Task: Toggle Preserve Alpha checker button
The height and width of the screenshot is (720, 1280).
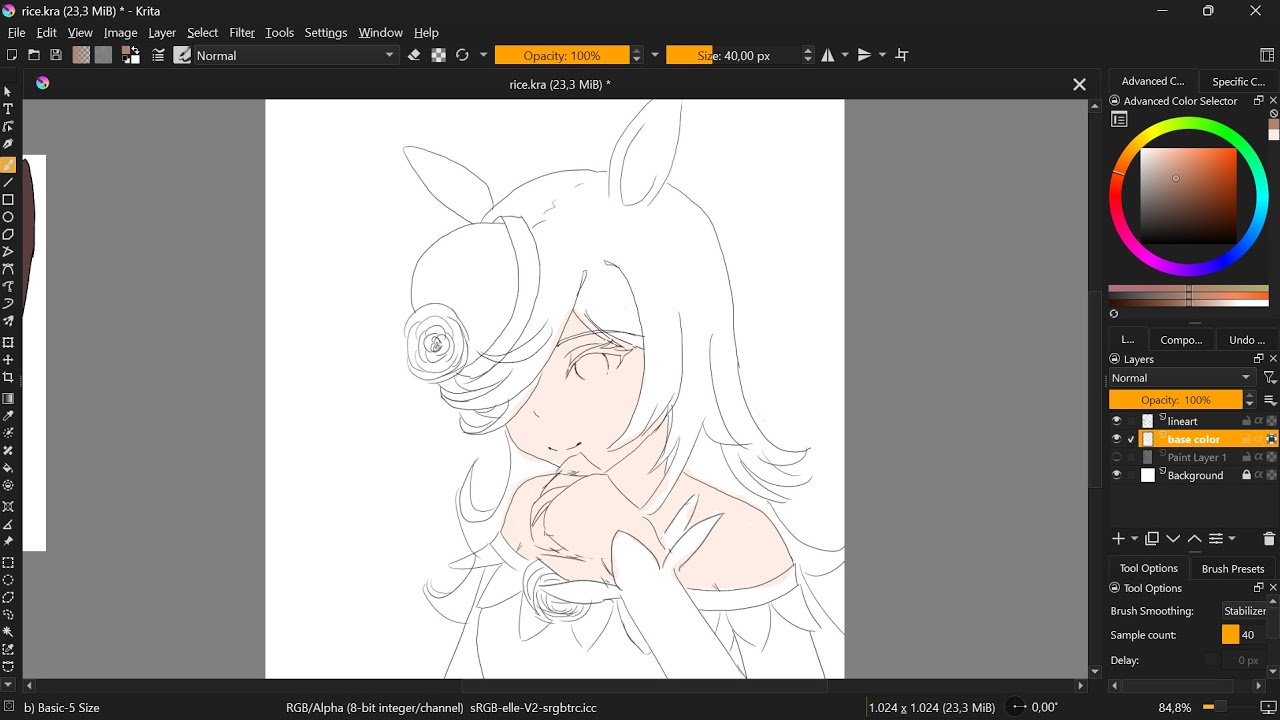Action: [x=438, y=56]
